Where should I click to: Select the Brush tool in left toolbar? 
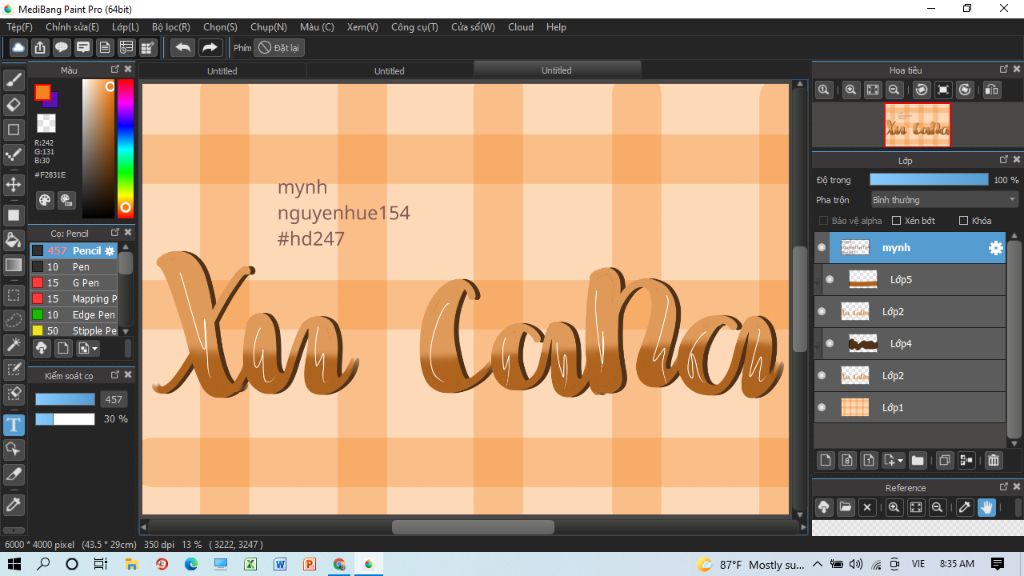pos(14,80)
